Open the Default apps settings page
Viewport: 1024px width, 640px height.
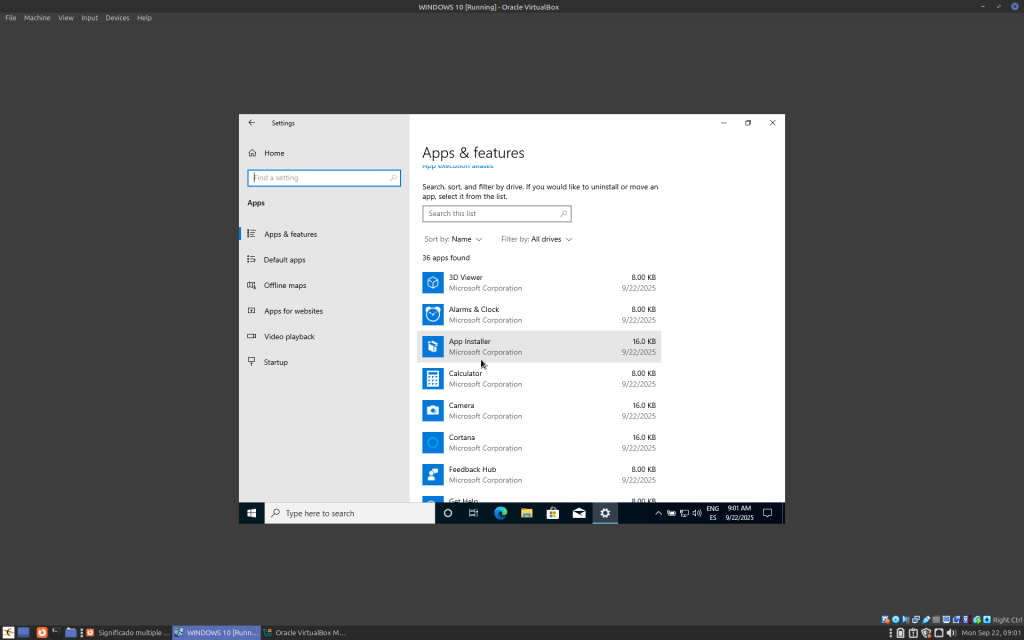284,260
